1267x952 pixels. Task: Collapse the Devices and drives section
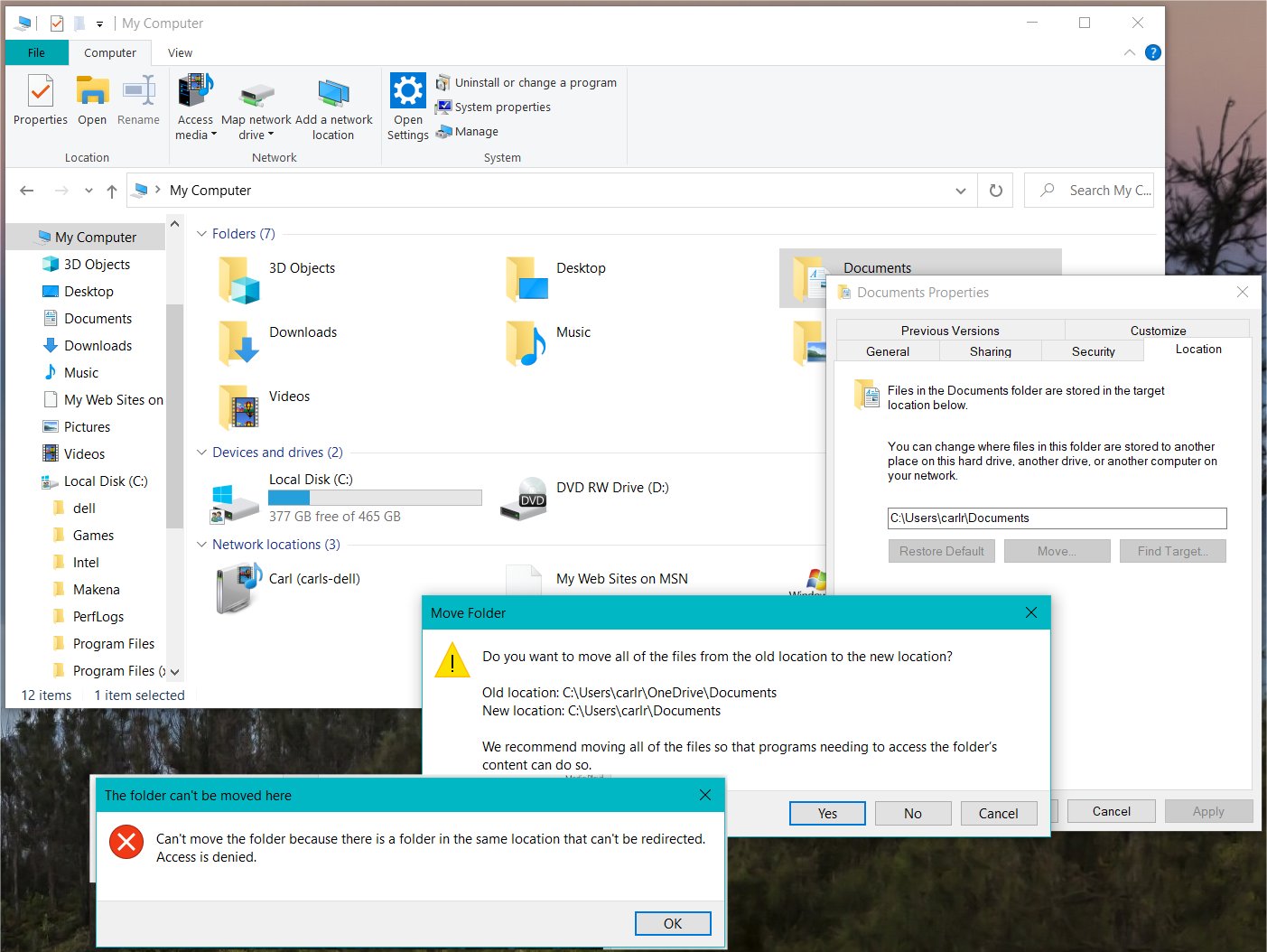[x=200, y=452]
